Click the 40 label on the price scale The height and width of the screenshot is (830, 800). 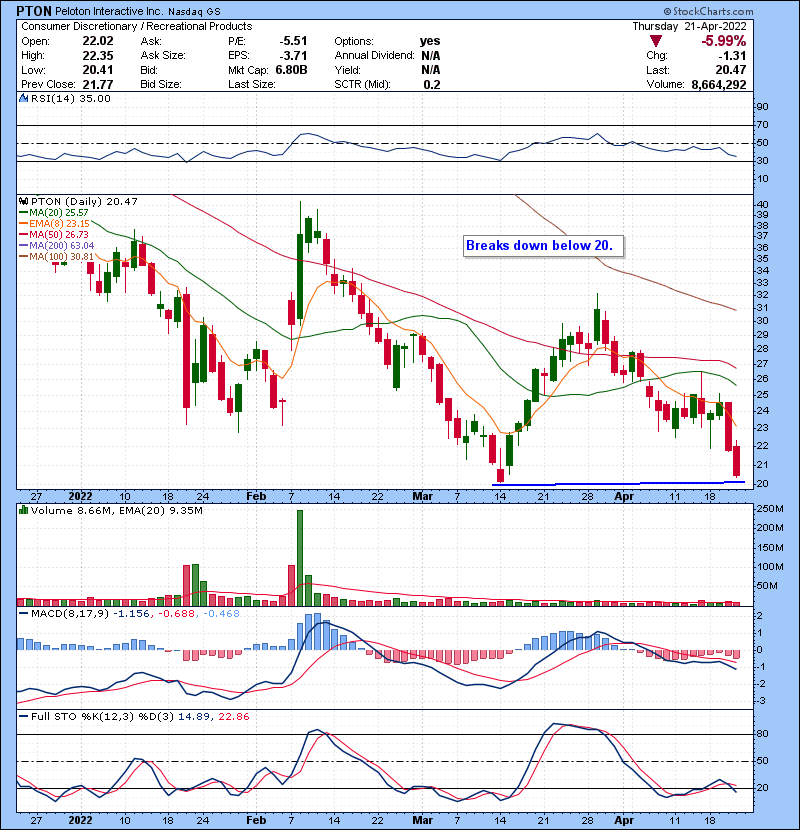click(762, 205)
